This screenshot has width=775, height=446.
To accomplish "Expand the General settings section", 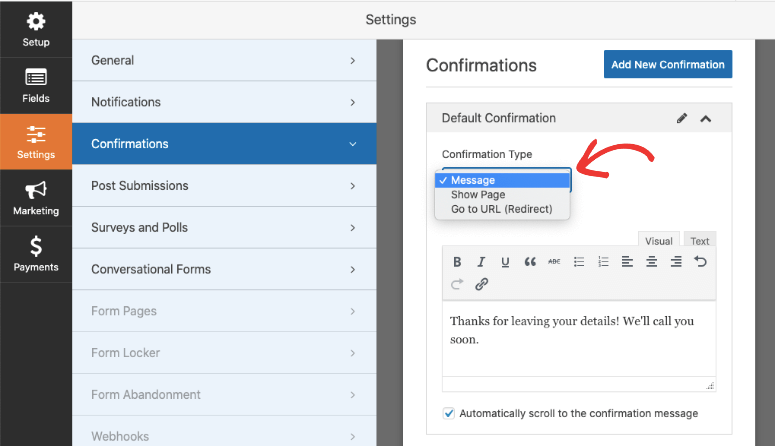I will 224,60.
